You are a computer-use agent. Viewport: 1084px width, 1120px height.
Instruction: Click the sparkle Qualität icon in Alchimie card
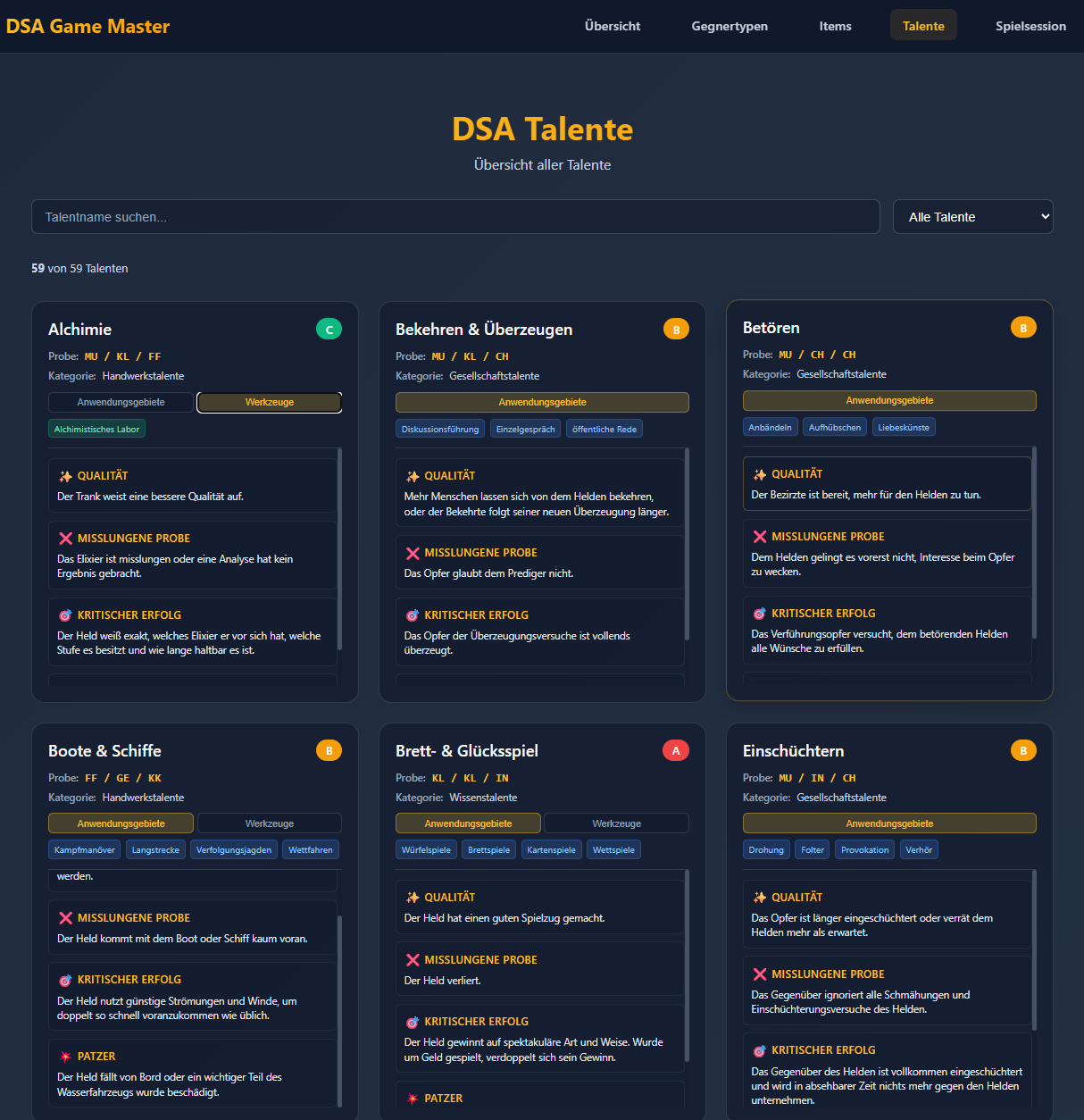point(65,476)
